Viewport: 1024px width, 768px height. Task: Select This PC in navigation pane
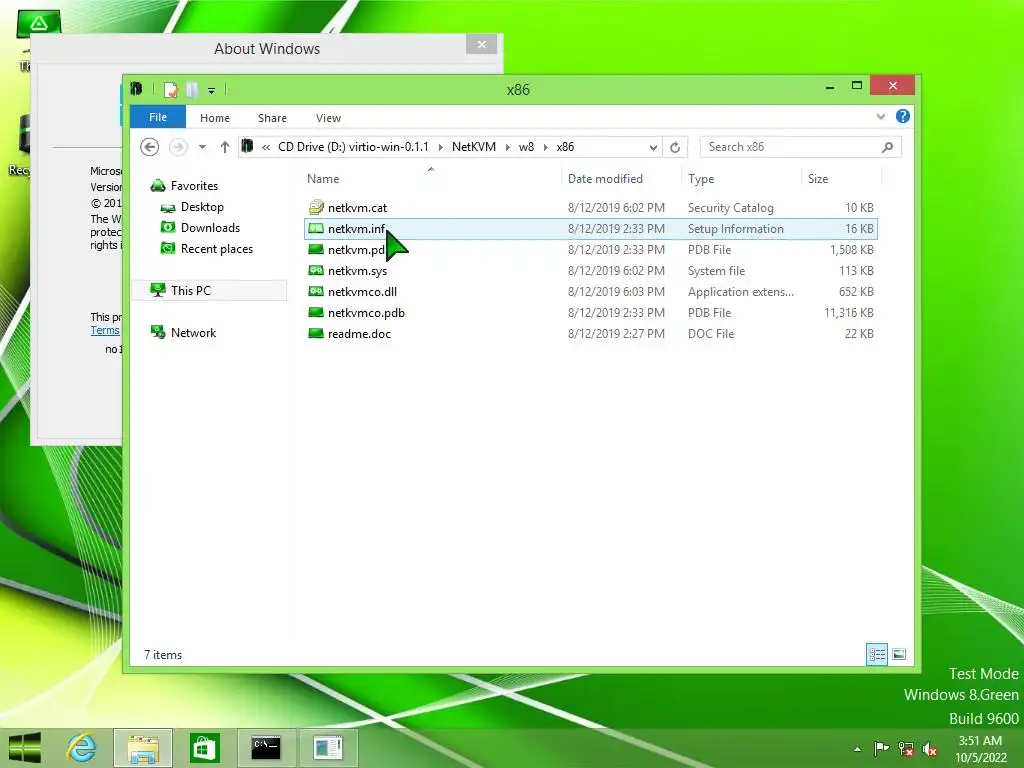[209, 291]
